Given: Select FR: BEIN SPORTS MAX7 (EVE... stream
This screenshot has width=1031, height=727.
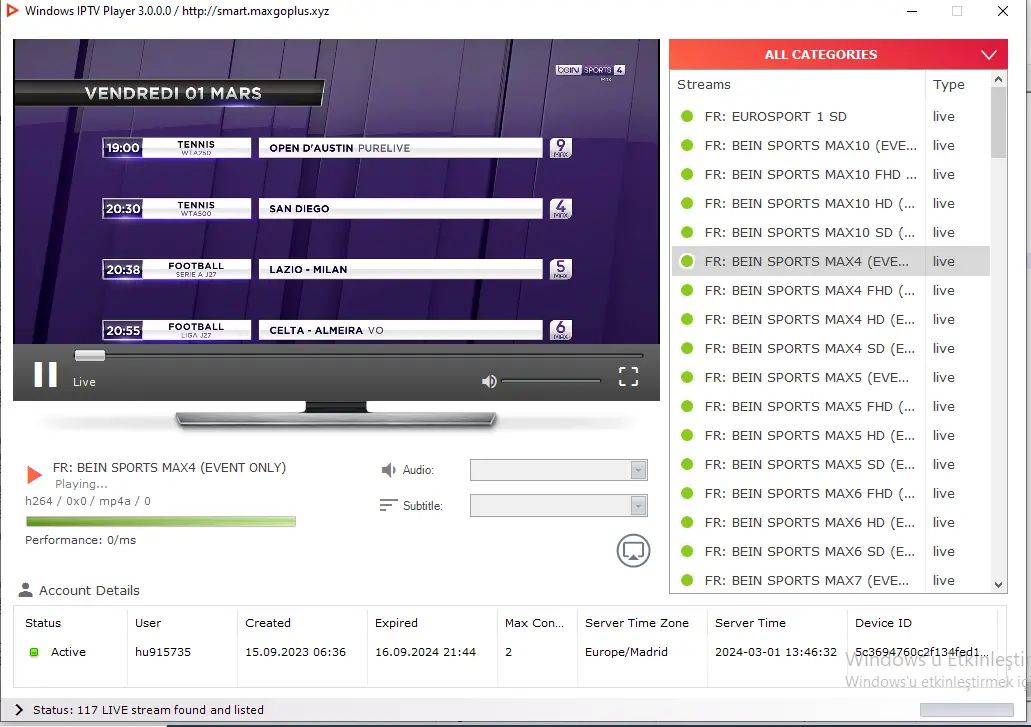Looking at the screenshot, I should (830, 580).
